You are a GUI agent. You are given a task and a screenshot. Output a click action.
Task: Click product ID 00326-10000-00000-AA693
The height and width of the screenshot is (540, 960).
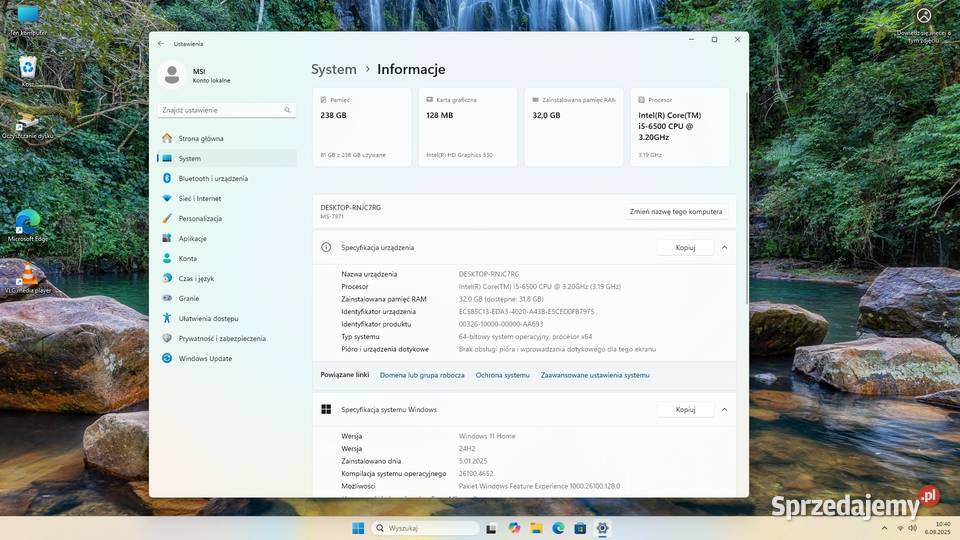tap(501, 324)
